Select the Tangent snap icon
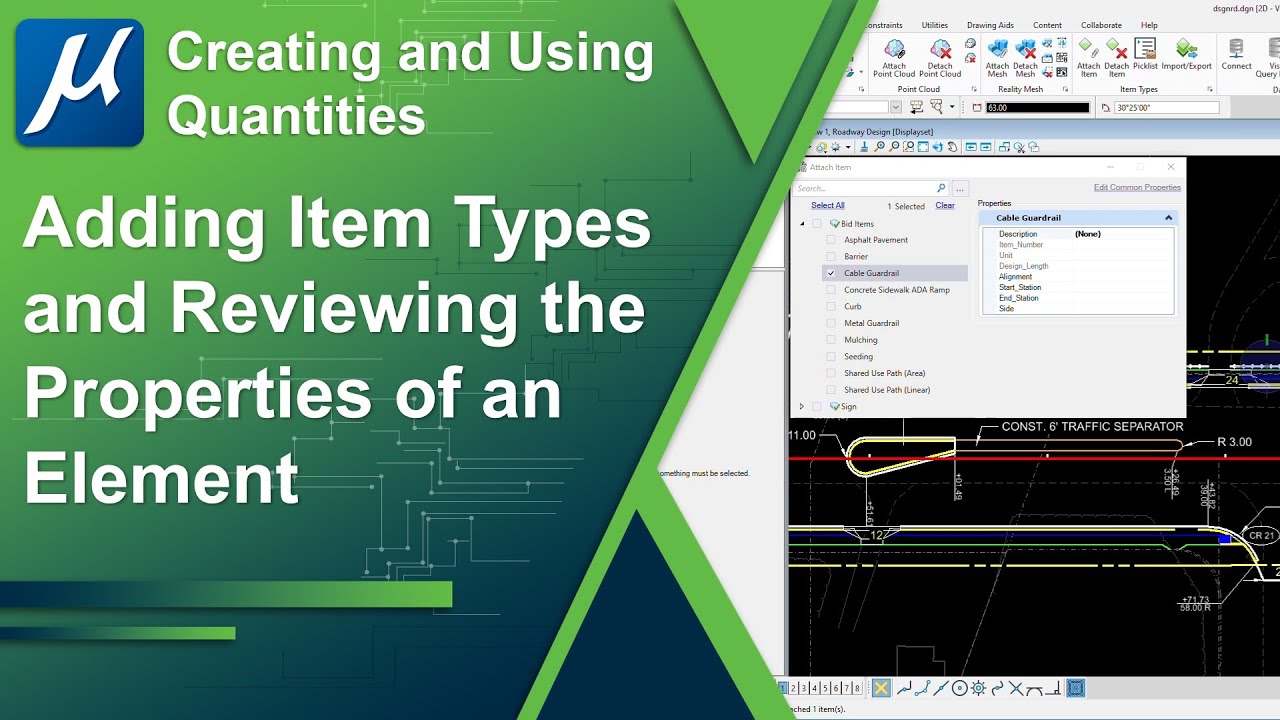Screen dimensions: 1280x720 pyautogui.click(x=1034, y=688)
